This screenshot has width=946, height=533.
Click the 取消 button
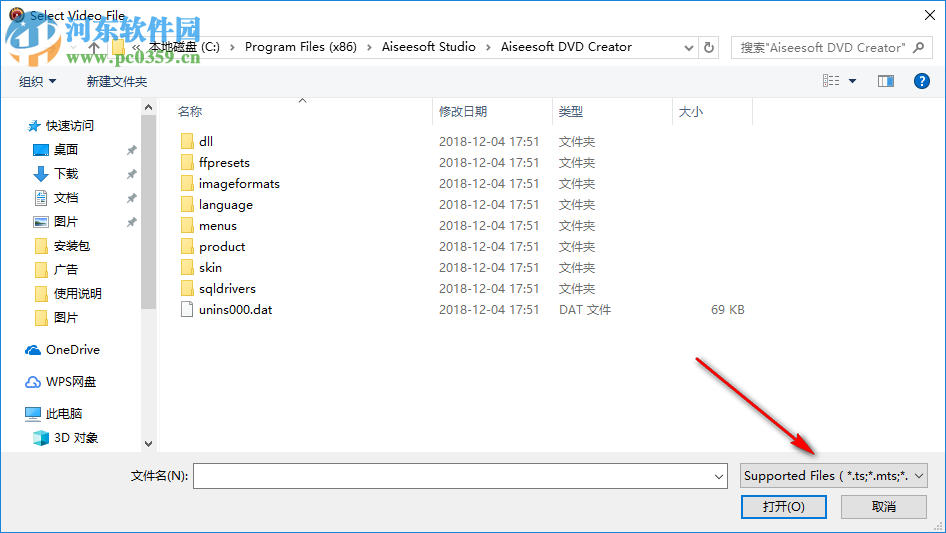884,507
